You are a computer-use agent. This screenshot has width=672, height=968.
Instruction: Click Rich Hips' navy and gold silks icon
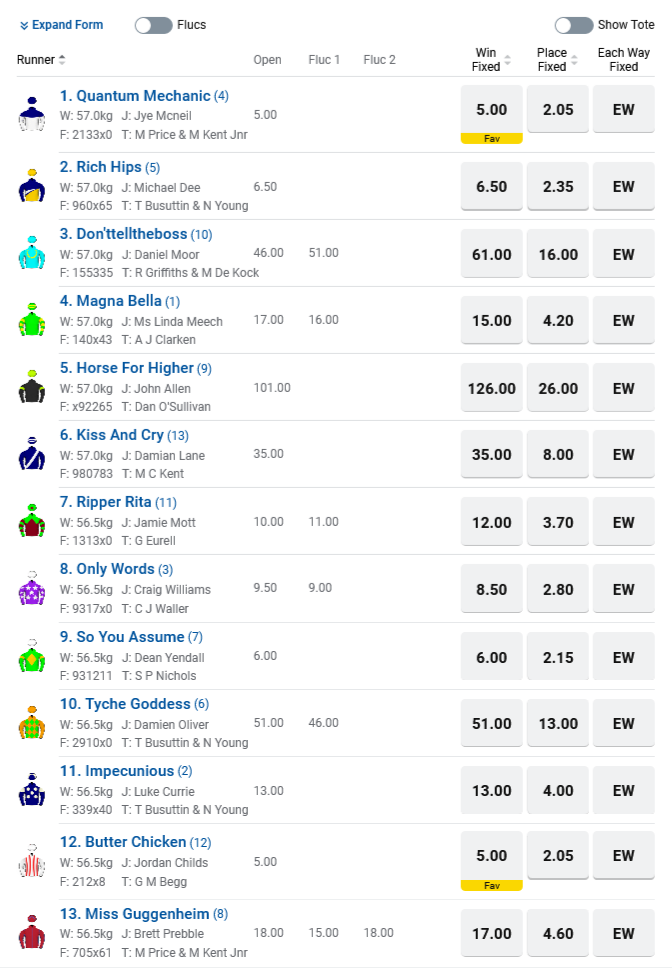tap(32, 186)
